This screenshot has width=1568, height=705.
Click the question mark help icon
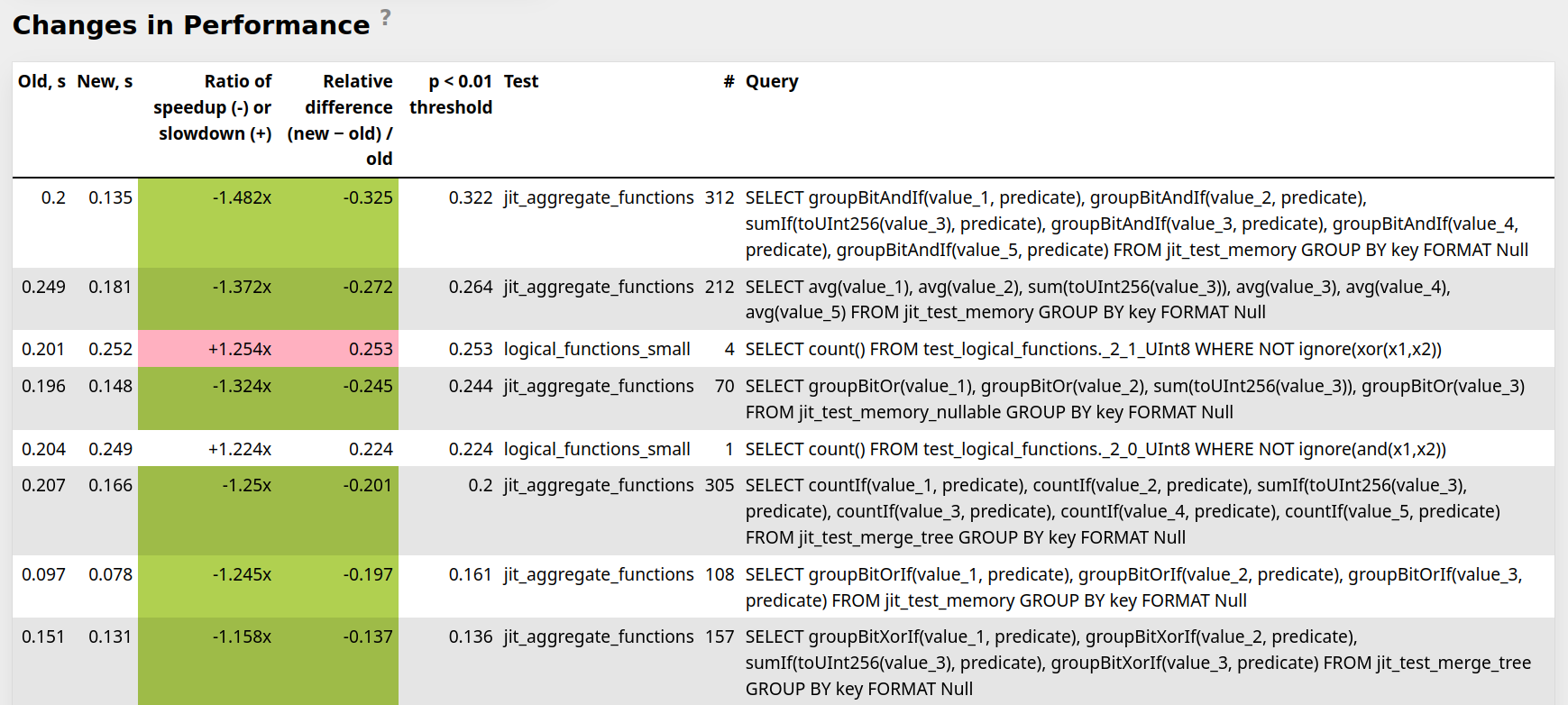coord(385,16)
